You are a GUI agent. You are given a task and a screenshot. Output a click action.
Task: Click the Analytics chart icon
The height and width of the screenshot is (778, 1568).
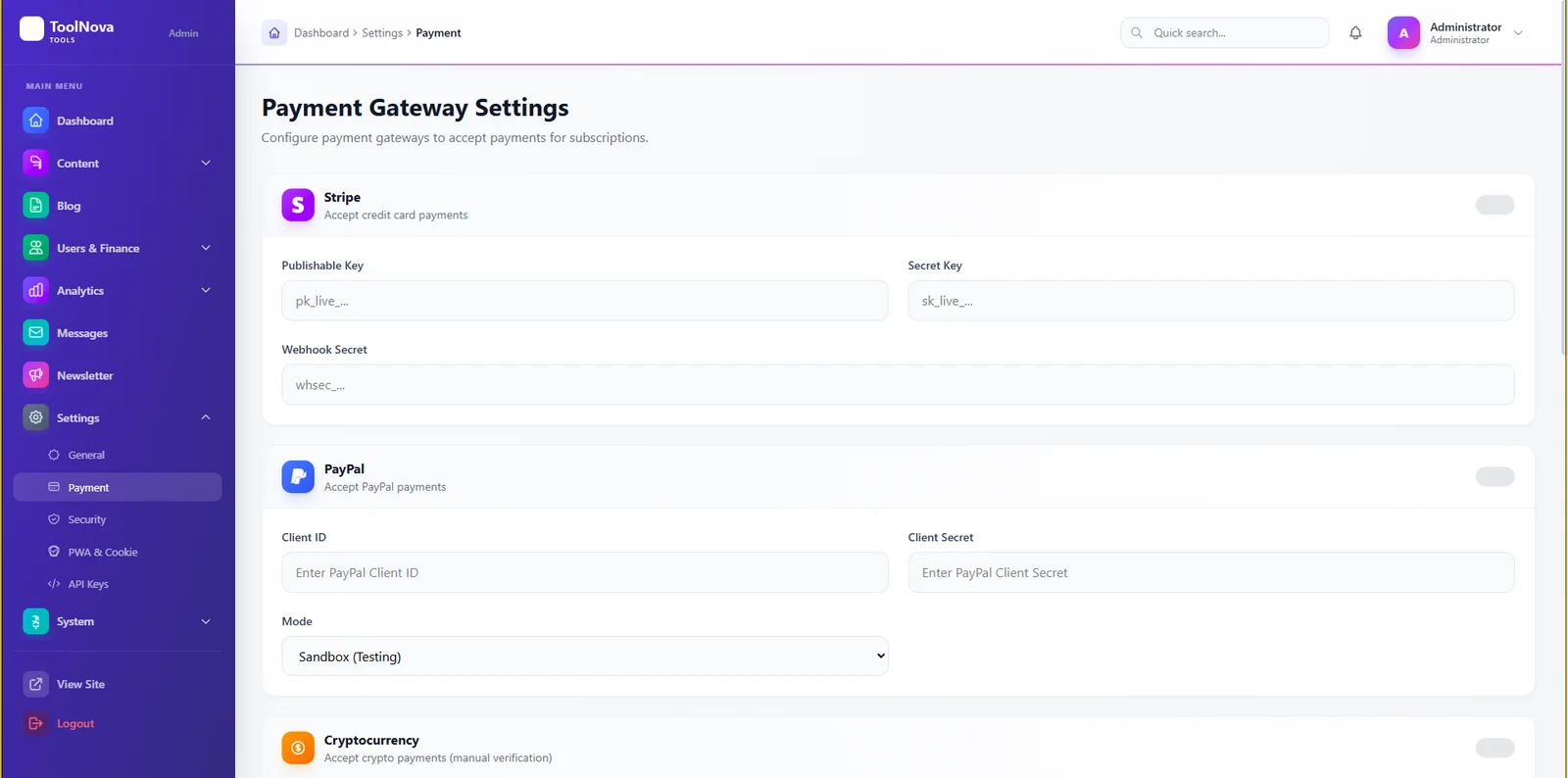click(36, 290)
